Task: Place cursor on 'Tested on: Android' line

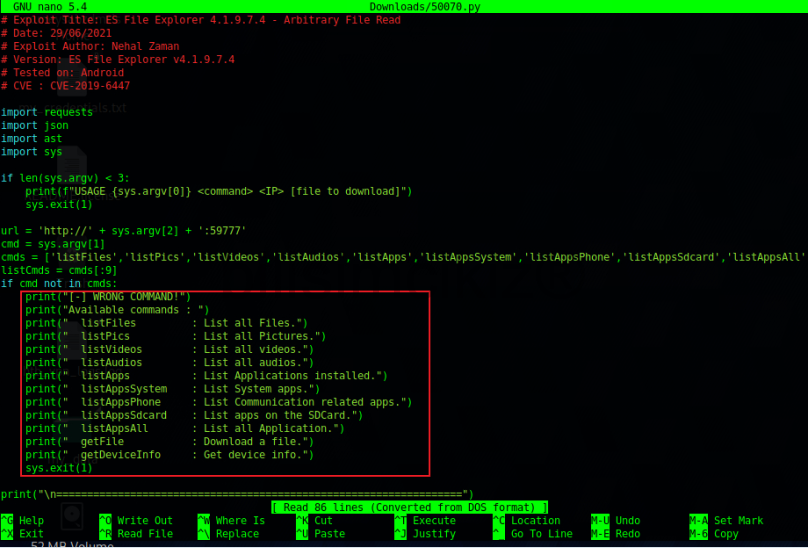Action: (x=62, y=73)
